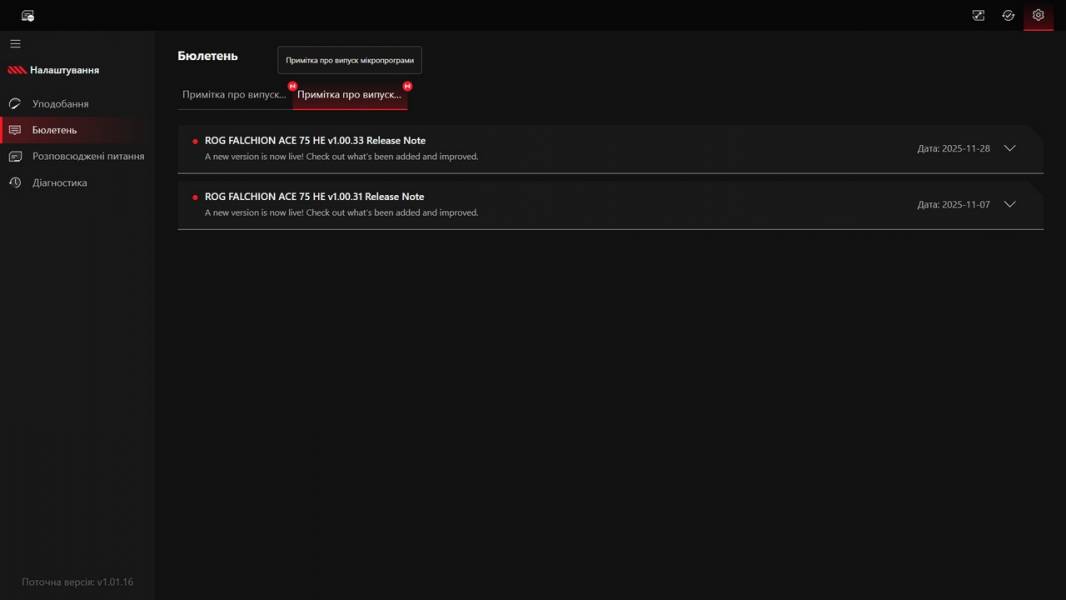The image size is (1066, 600).
Task: Click the date 2025-11-28 label
Action: [953, 149]
